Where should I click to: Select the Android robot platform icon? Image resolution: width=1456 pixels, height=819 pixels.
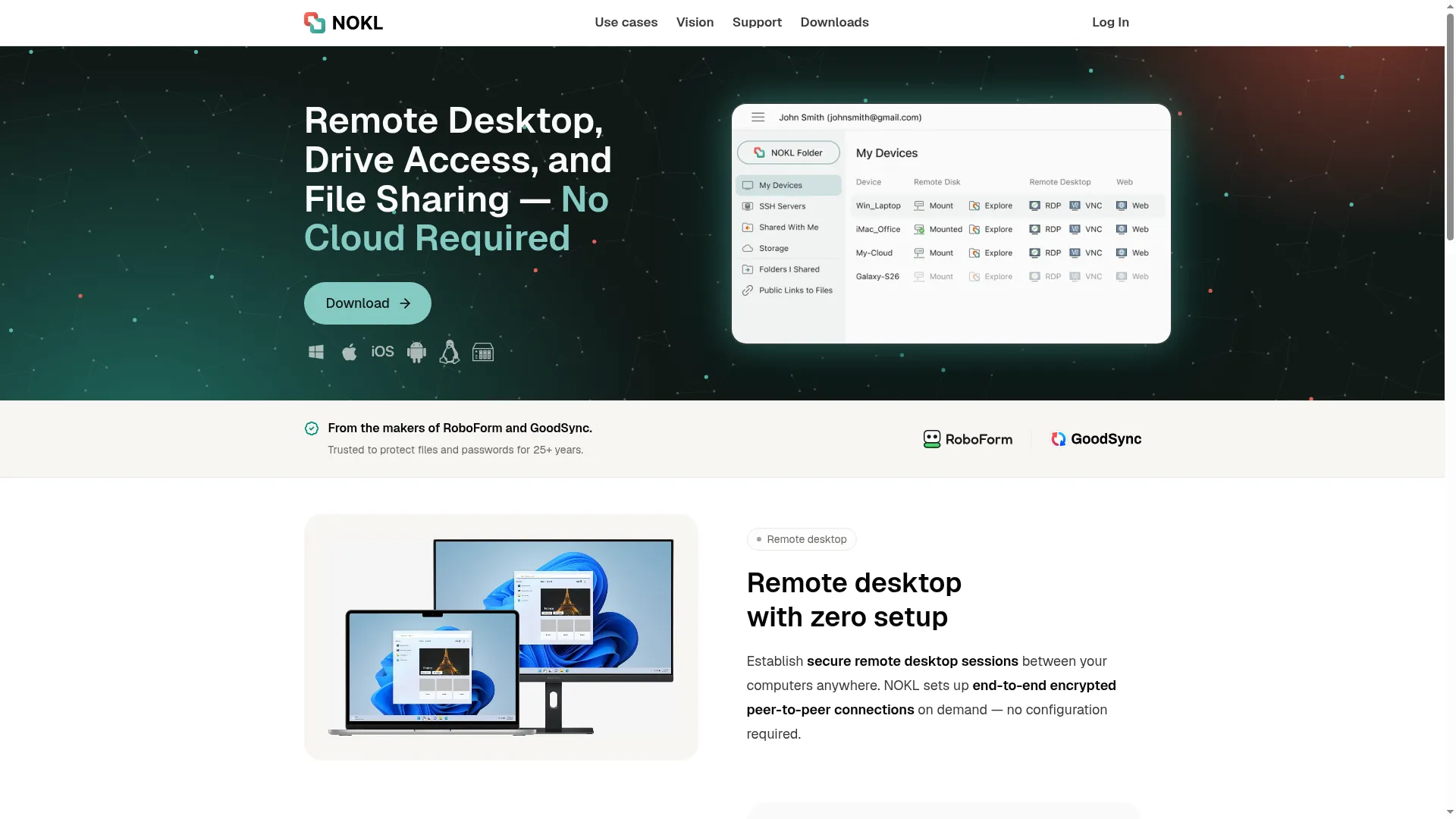pos(416,352)
